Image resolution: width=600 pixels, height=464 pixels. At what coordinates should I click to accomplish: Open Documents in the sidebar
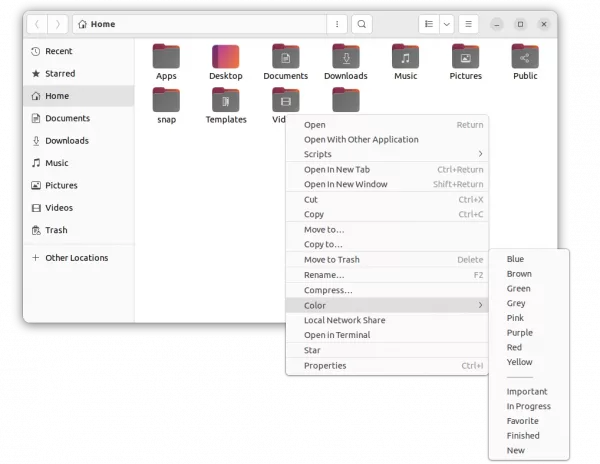click(79, 118)
